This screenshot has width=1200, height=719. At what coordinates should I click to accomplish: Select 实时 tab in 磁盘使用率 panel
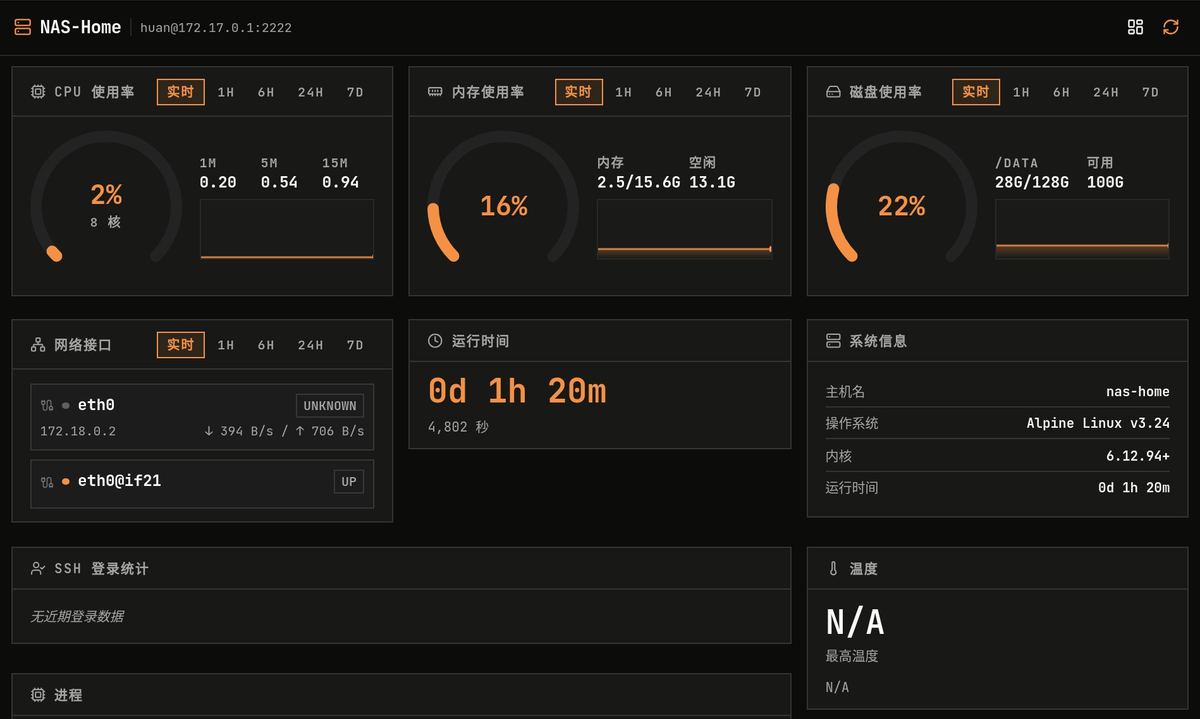(976, 92)
